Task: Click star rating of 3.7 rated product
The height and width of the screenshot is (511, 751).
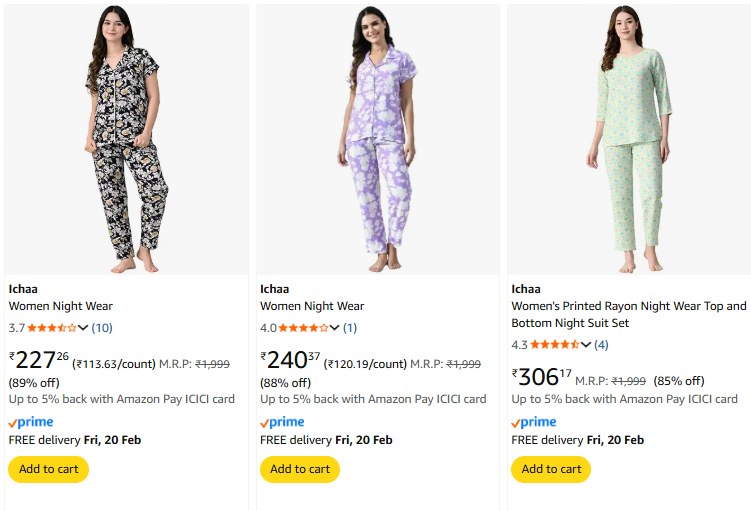Action: [52, 328]
